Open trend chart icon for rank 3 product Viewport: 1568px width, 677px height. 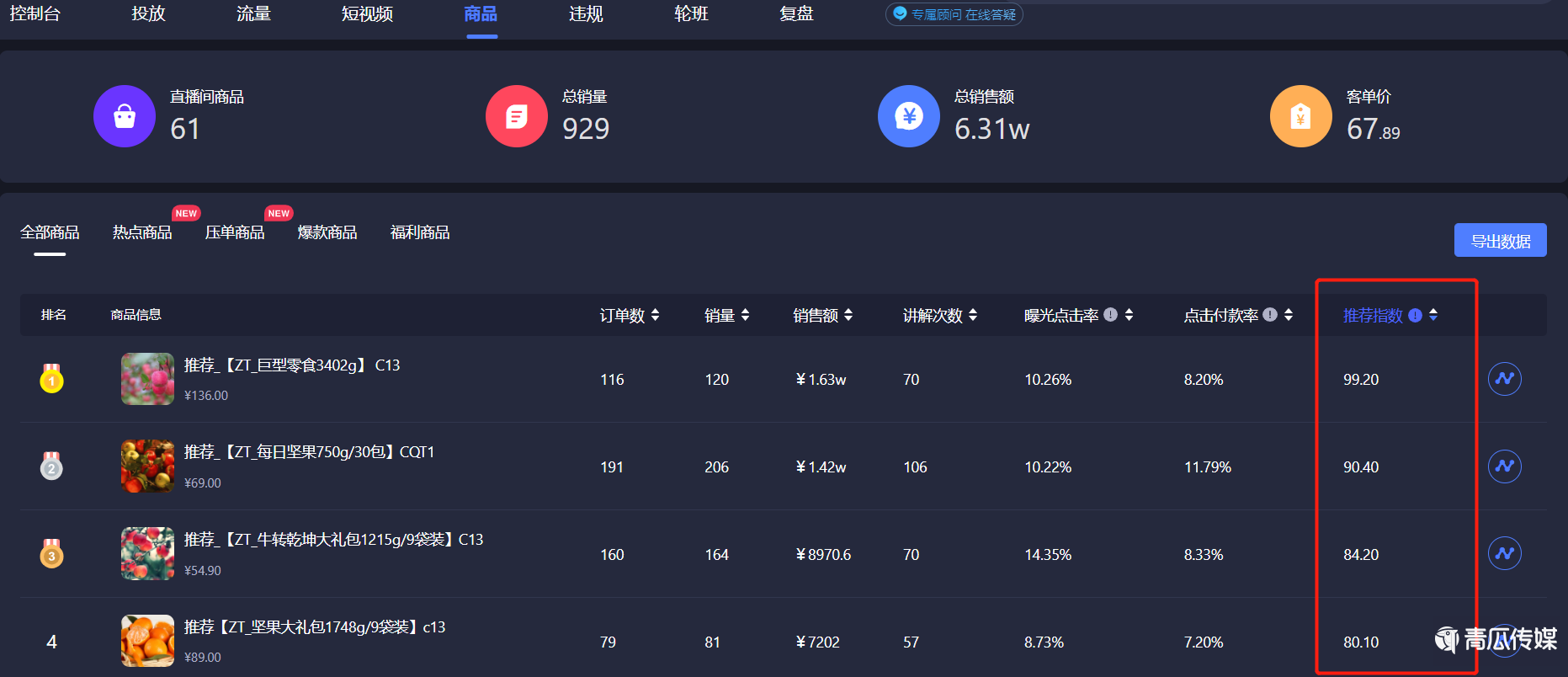click(1504, 554)
